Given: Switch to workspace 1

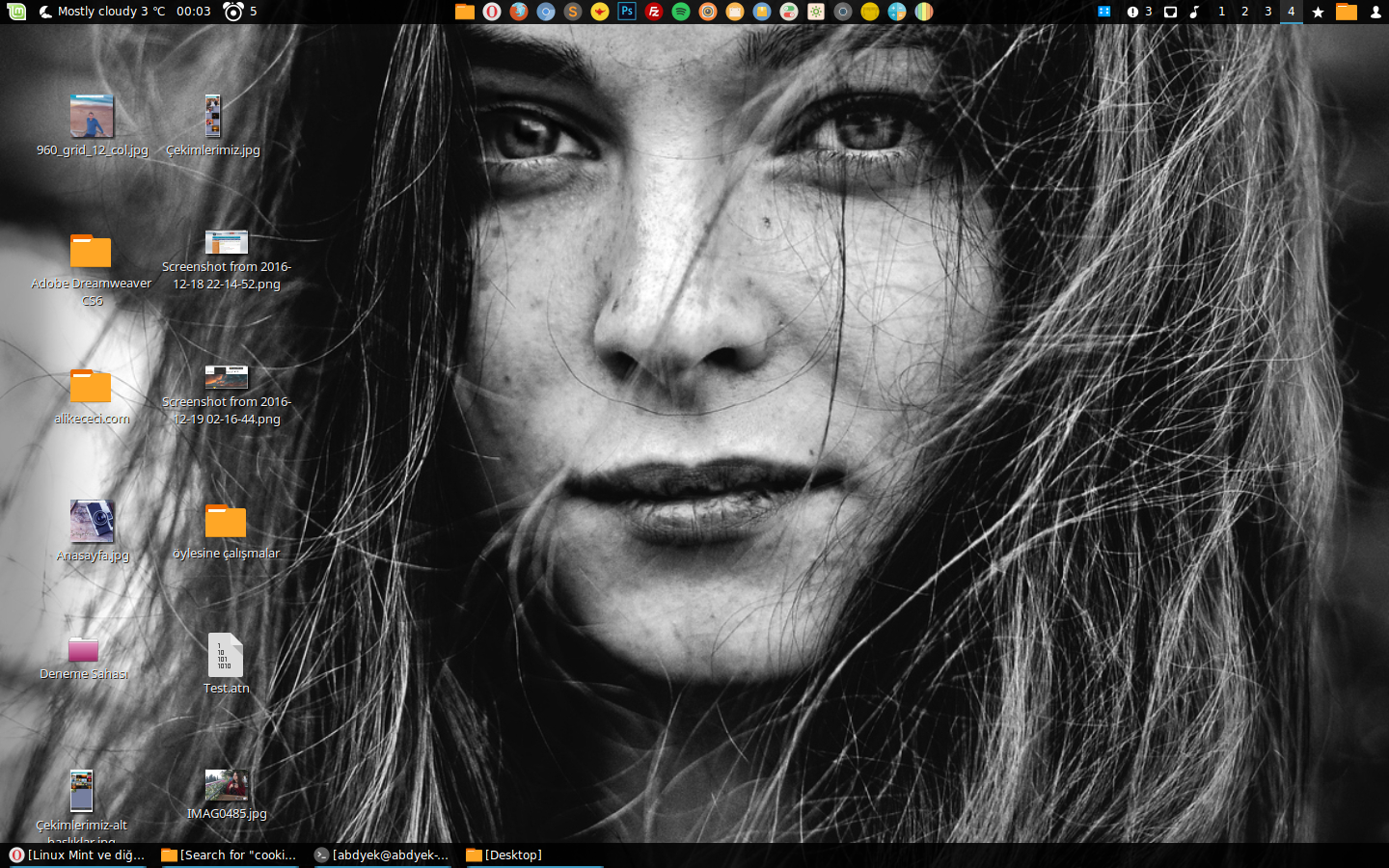Looking at the screenshot, I should [1221, 12].
